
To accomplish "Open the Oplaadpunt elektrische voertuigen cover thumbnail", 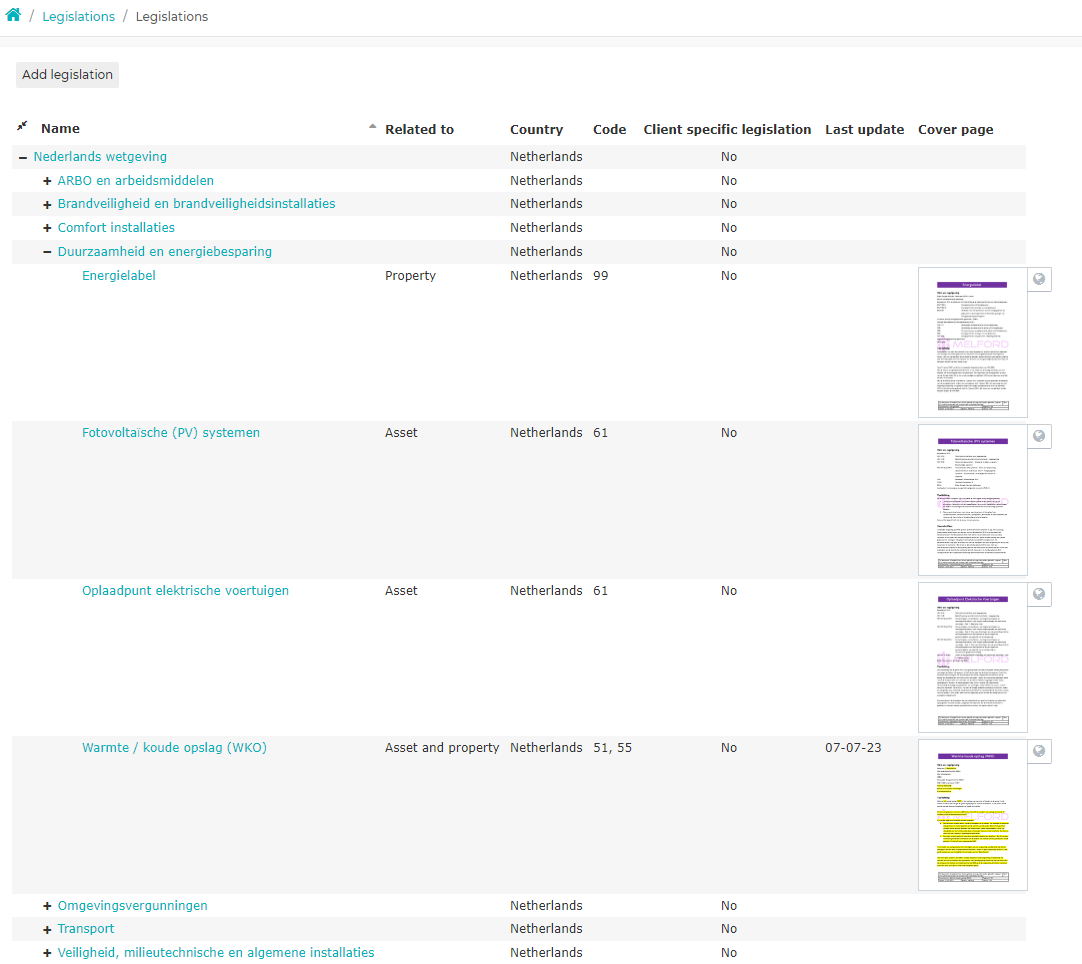I will [x=972, y=658].
